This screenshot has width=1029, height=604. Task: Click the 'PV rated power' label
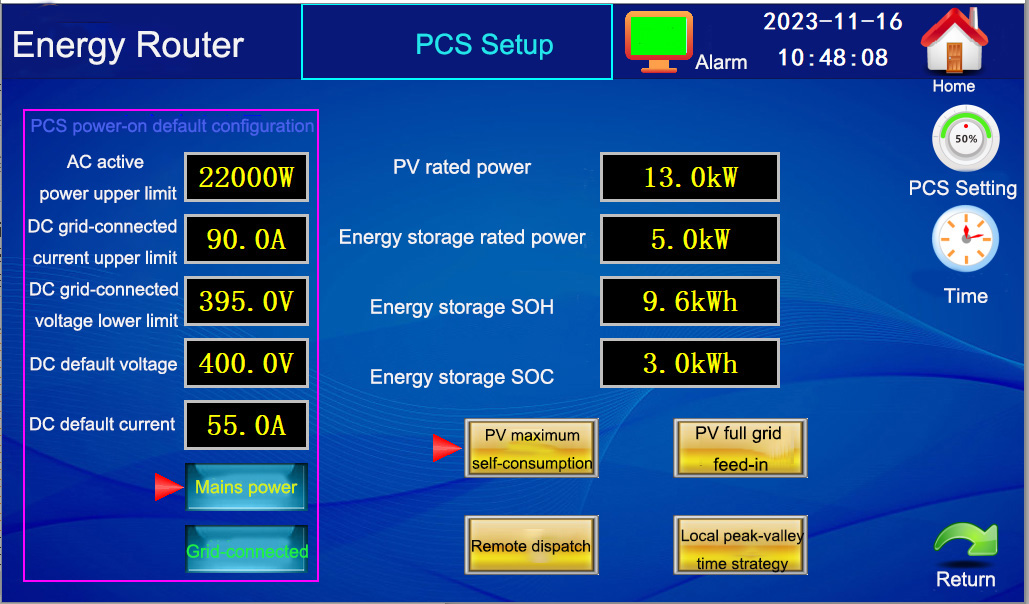click(x=462, y=167)
